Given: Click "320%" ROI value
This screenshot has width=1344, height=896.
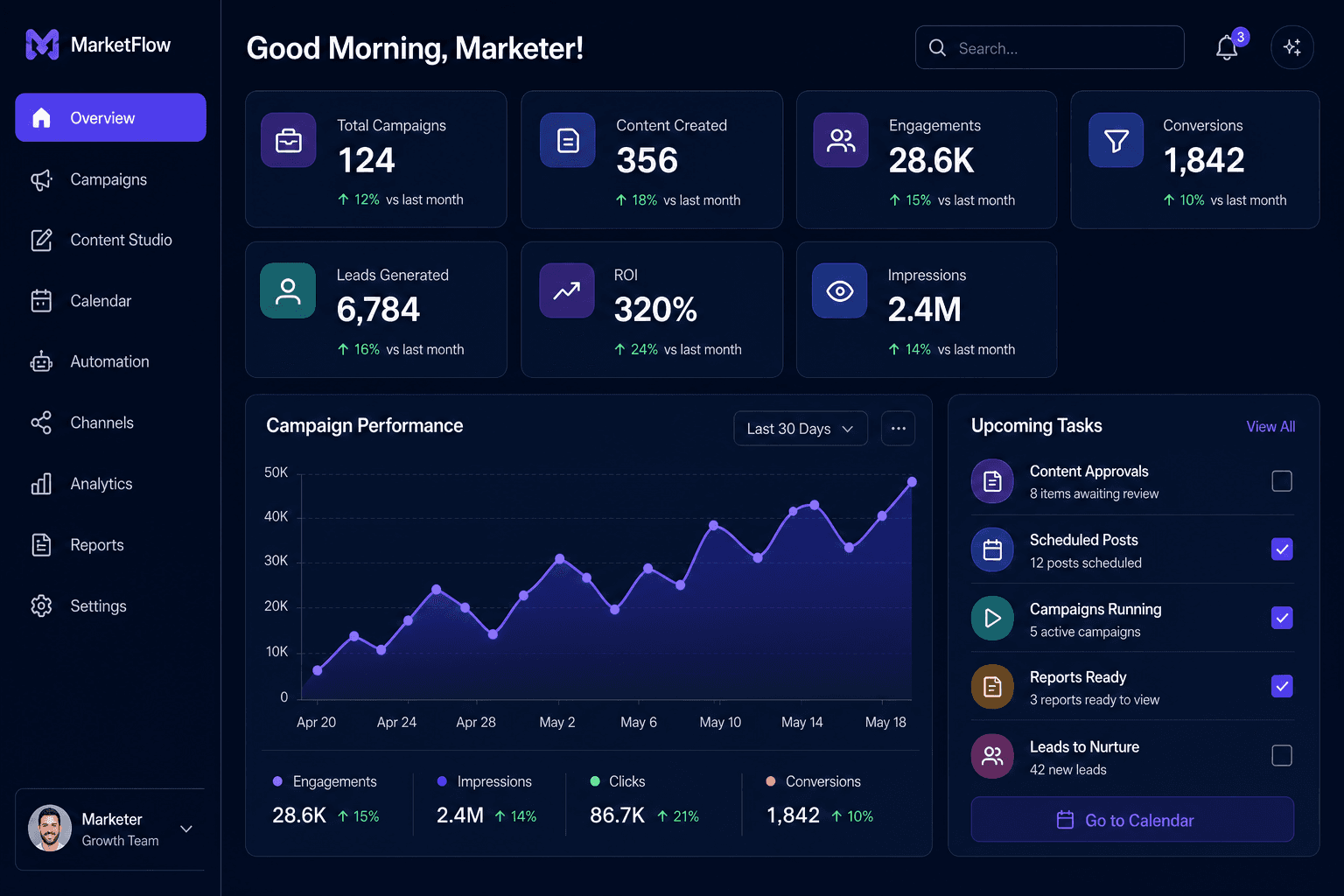Looking at the screenshot, I should [655, 310].
